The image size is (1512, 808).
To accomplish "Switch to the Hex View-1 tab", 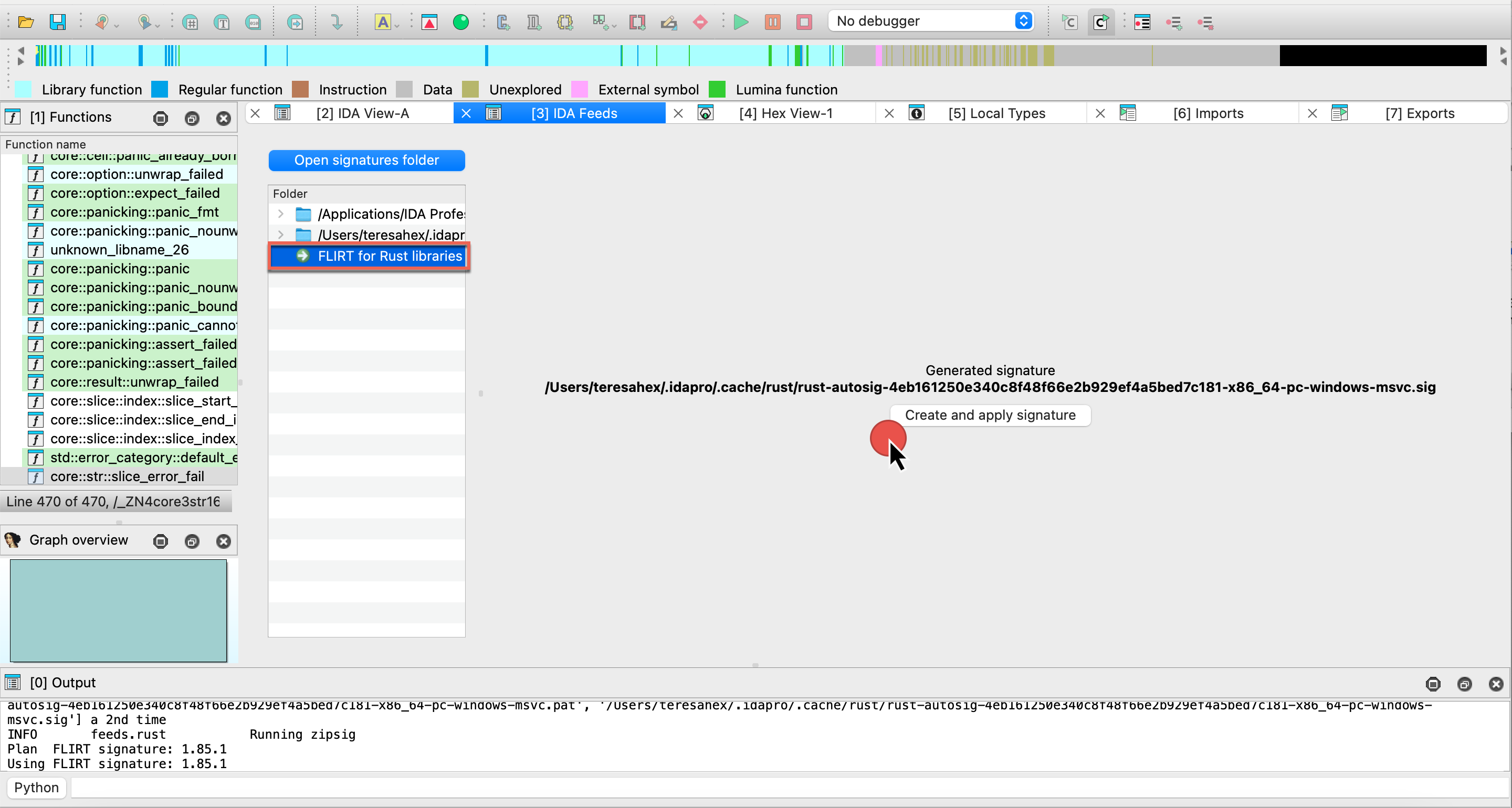I will tap(785, 113).
